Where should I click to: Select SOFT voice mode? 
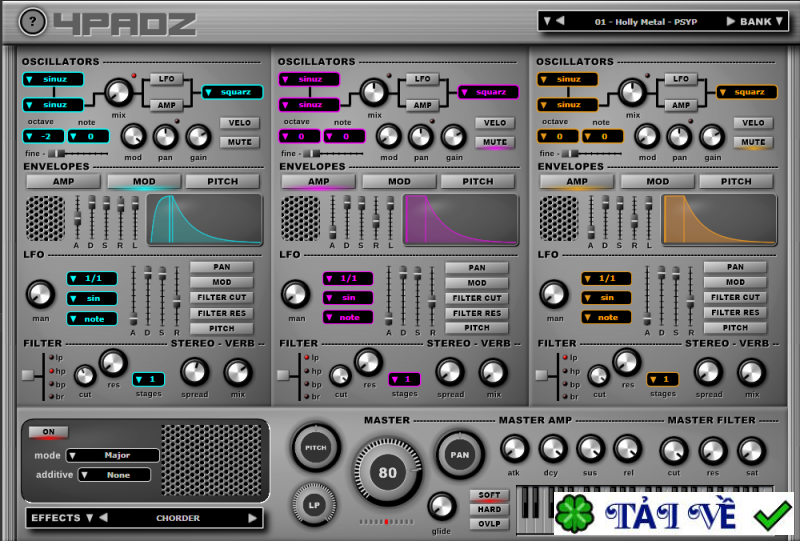pos(489,495)
